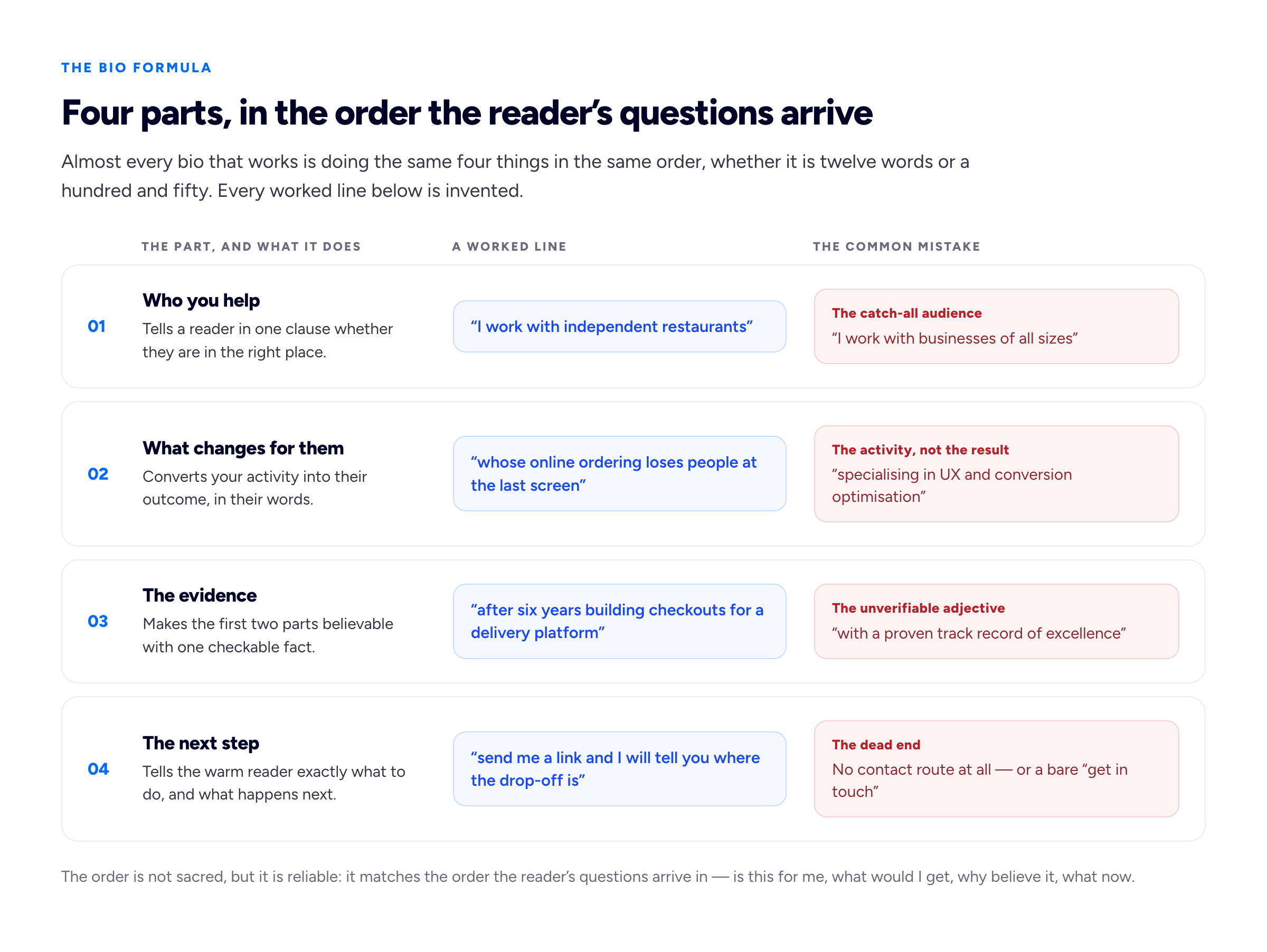Click the 'send me a link' worked line
1267x952 pixels.
point(619,769)
